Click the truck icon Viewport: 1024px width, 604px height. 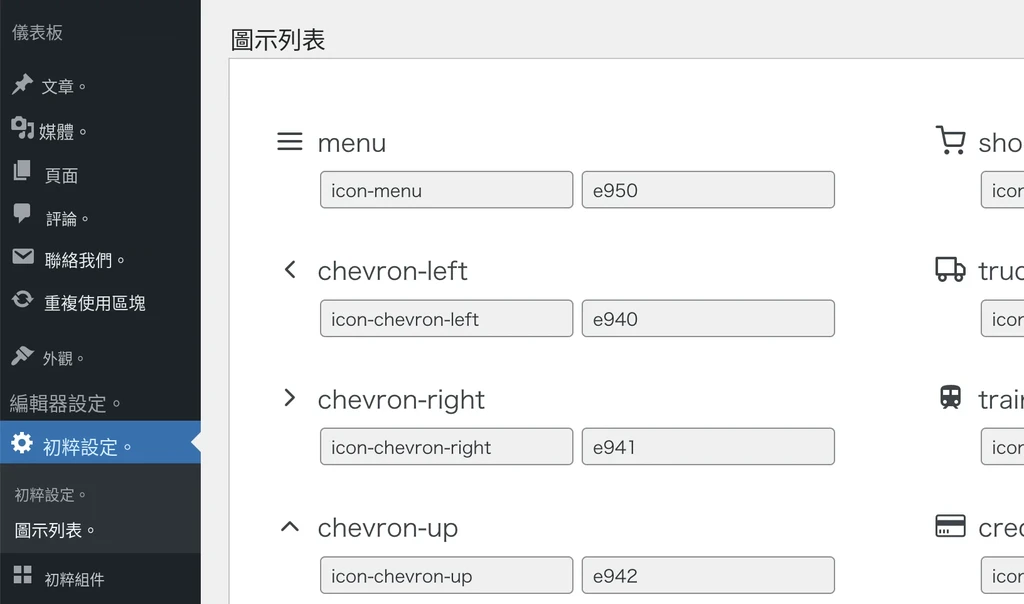(950, 269)
